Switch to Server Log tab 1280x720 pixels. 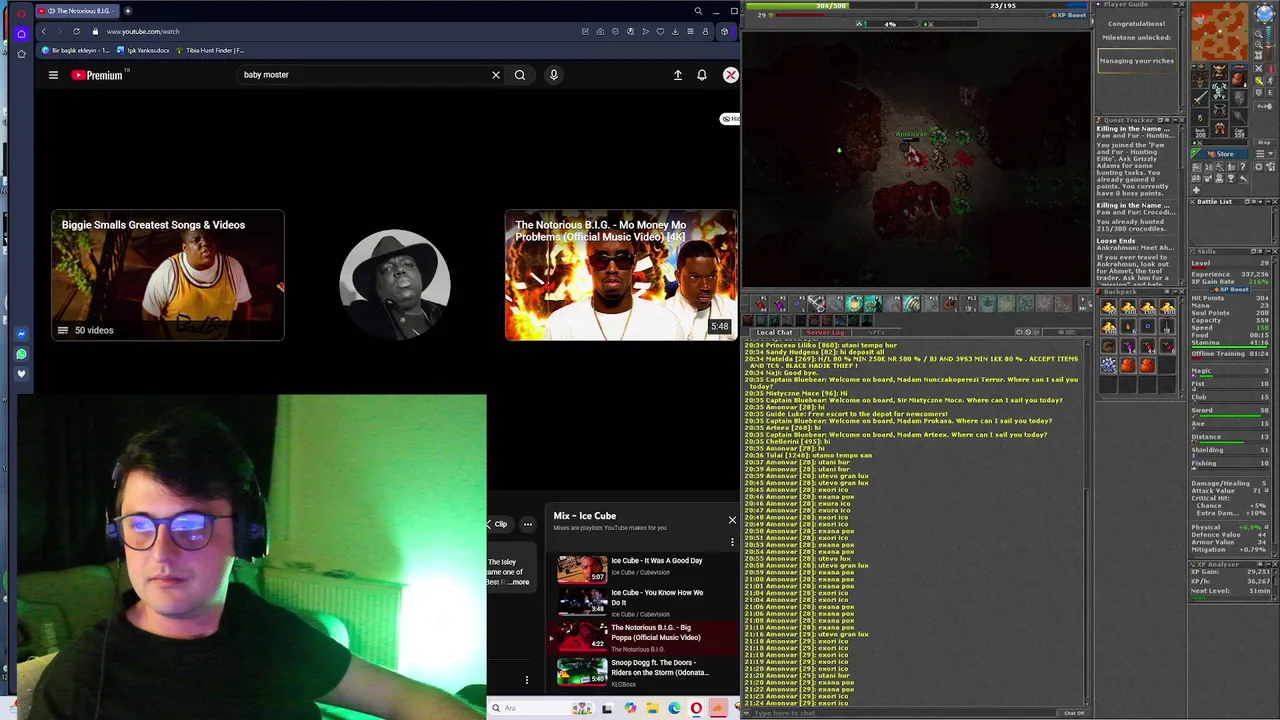(825, 332)
